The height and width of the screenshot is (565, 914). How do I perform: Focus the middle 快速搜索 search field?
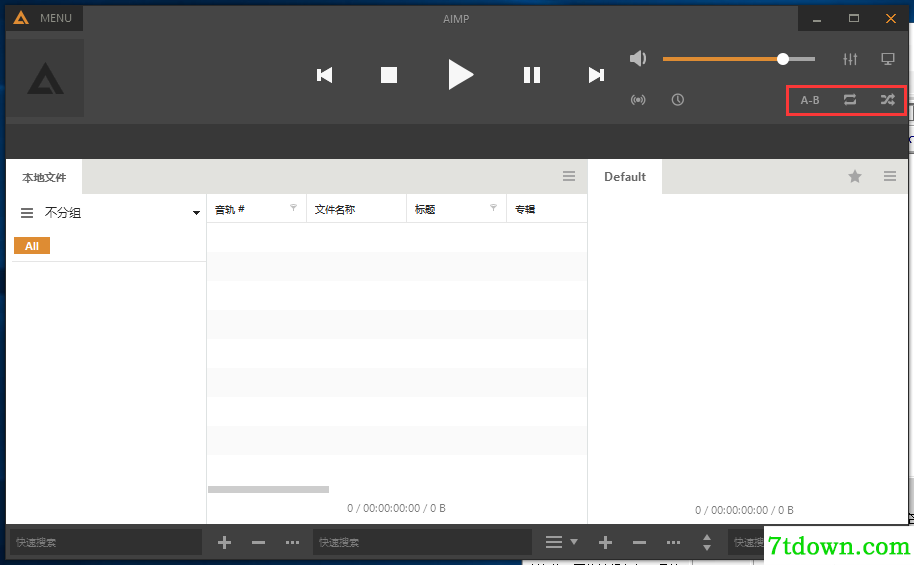click(422, 542)
